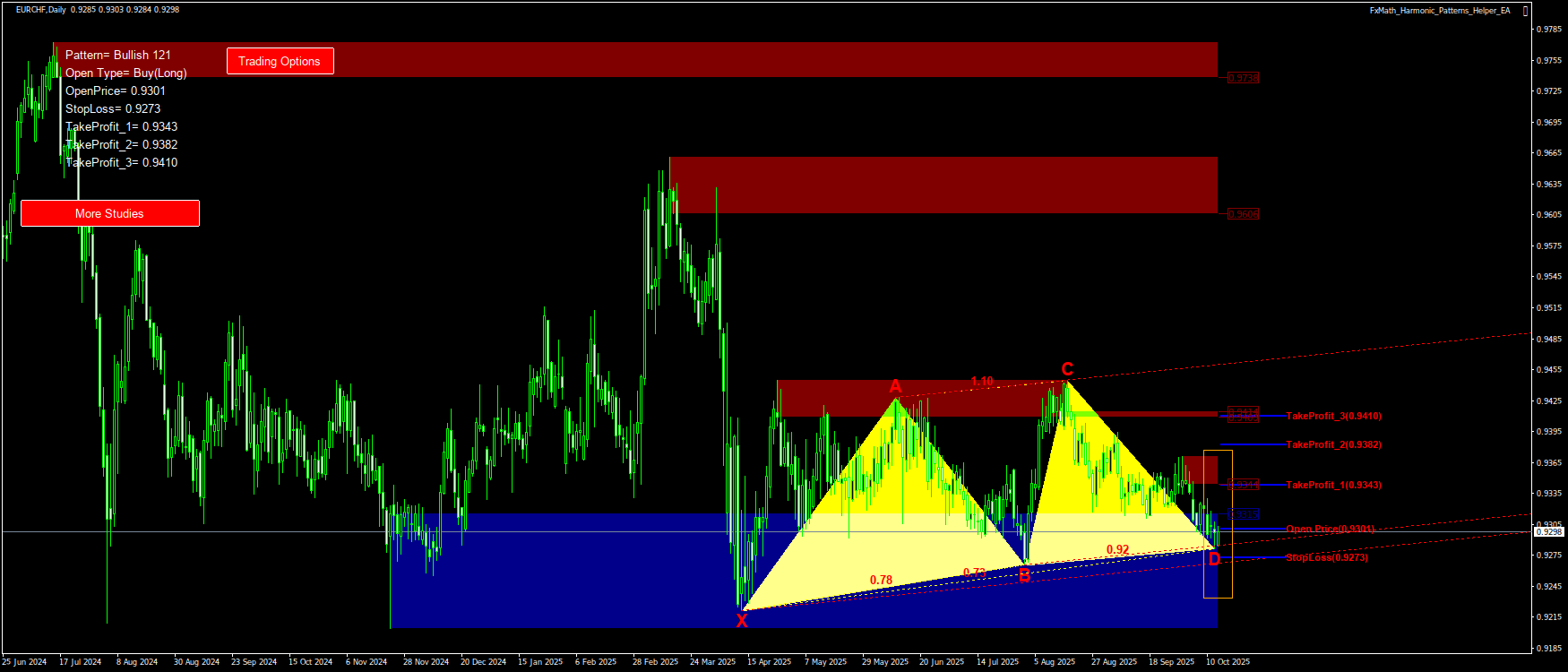This screenshot has width=1568, height=672.
Task: Select the red D pattern point marker
Action: point(1214,559)
